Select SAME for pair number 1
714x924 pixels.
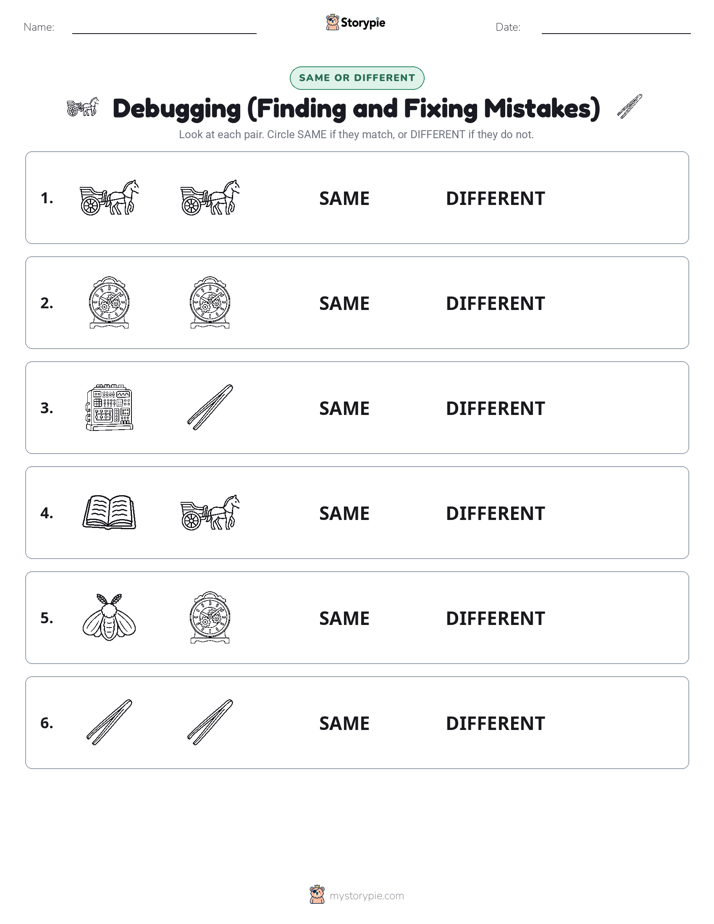pos(344,199)
